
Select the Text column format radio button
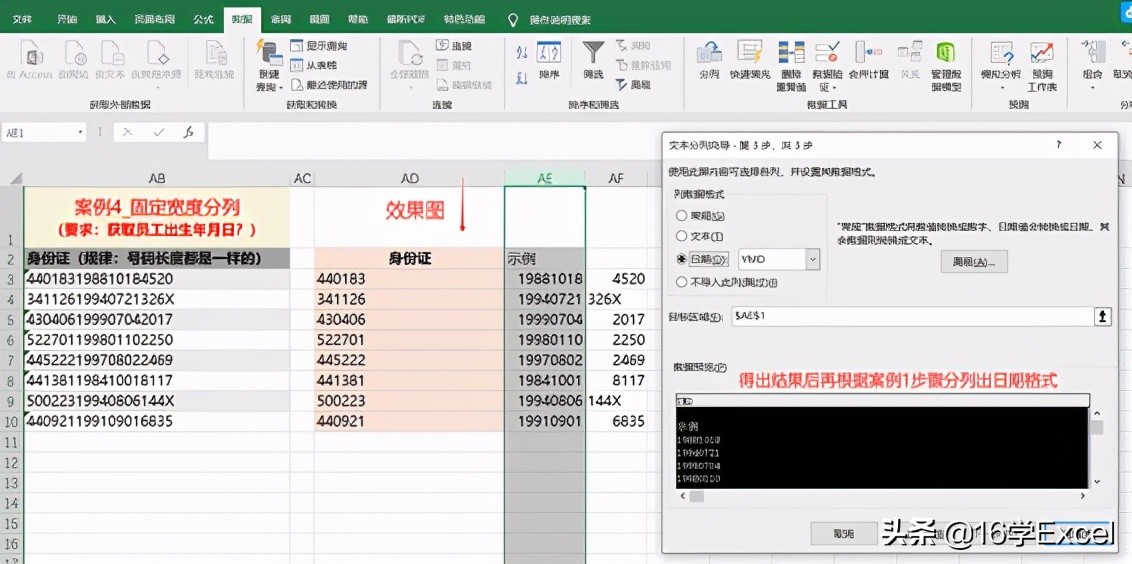(x=681, y=236)
